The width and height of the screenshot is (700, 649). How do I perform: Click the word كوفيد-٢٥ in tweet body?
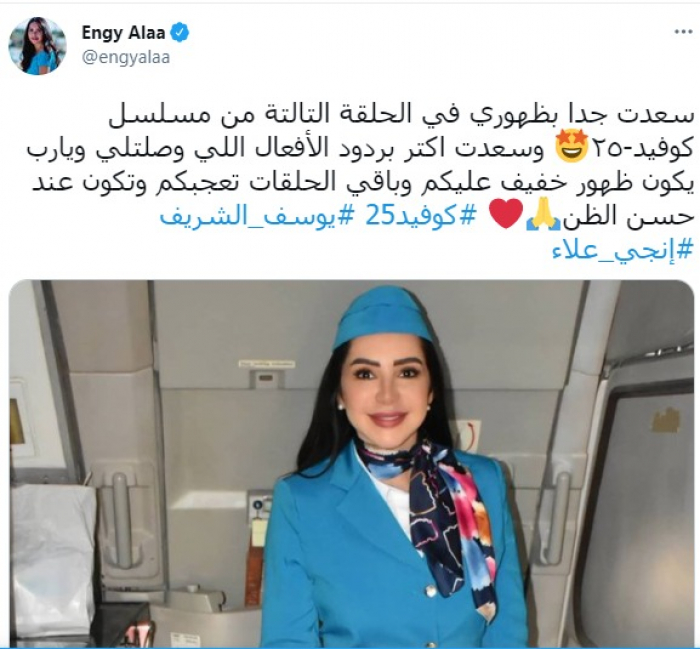pos(642,149)
